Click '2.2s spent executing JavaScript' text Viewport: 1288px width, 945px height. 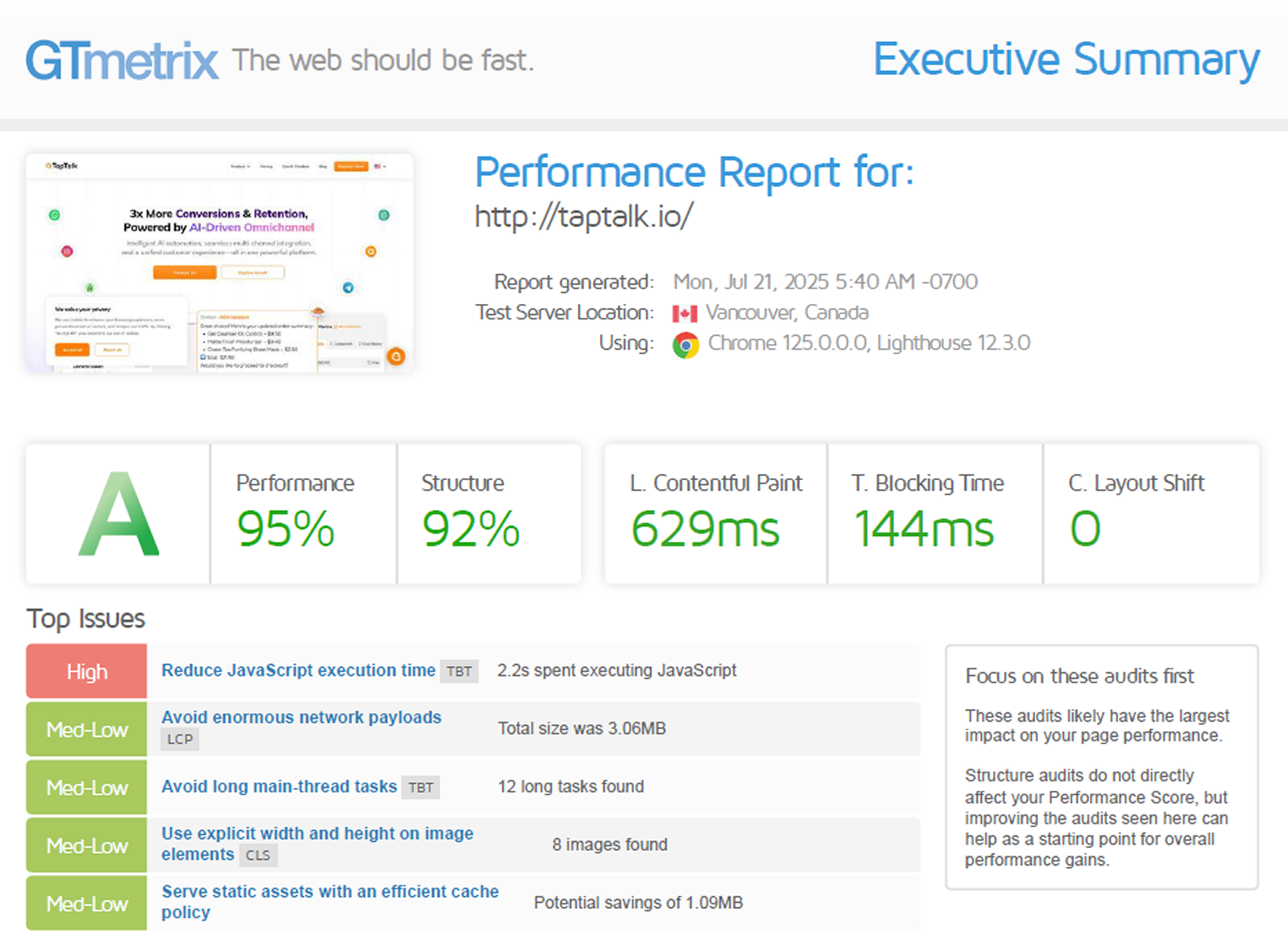point(617,670)
